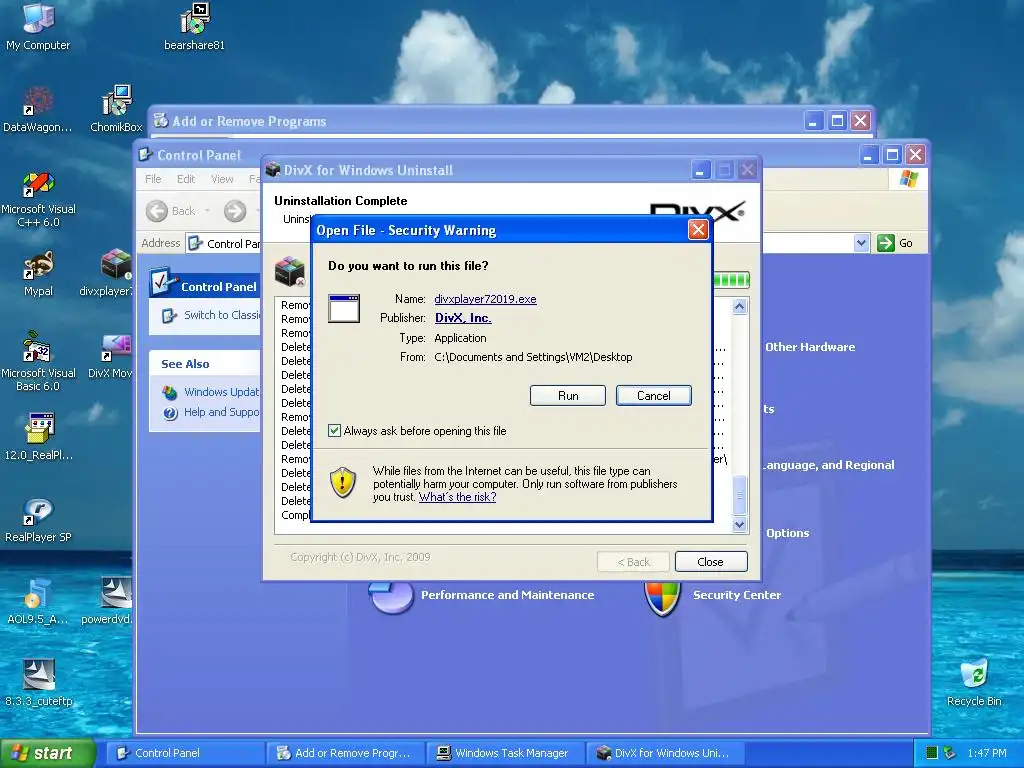Open Microsoft Visual C++ 6.0 shortcut
Viewport: 1024px width, 768px height.
[38, 199]
